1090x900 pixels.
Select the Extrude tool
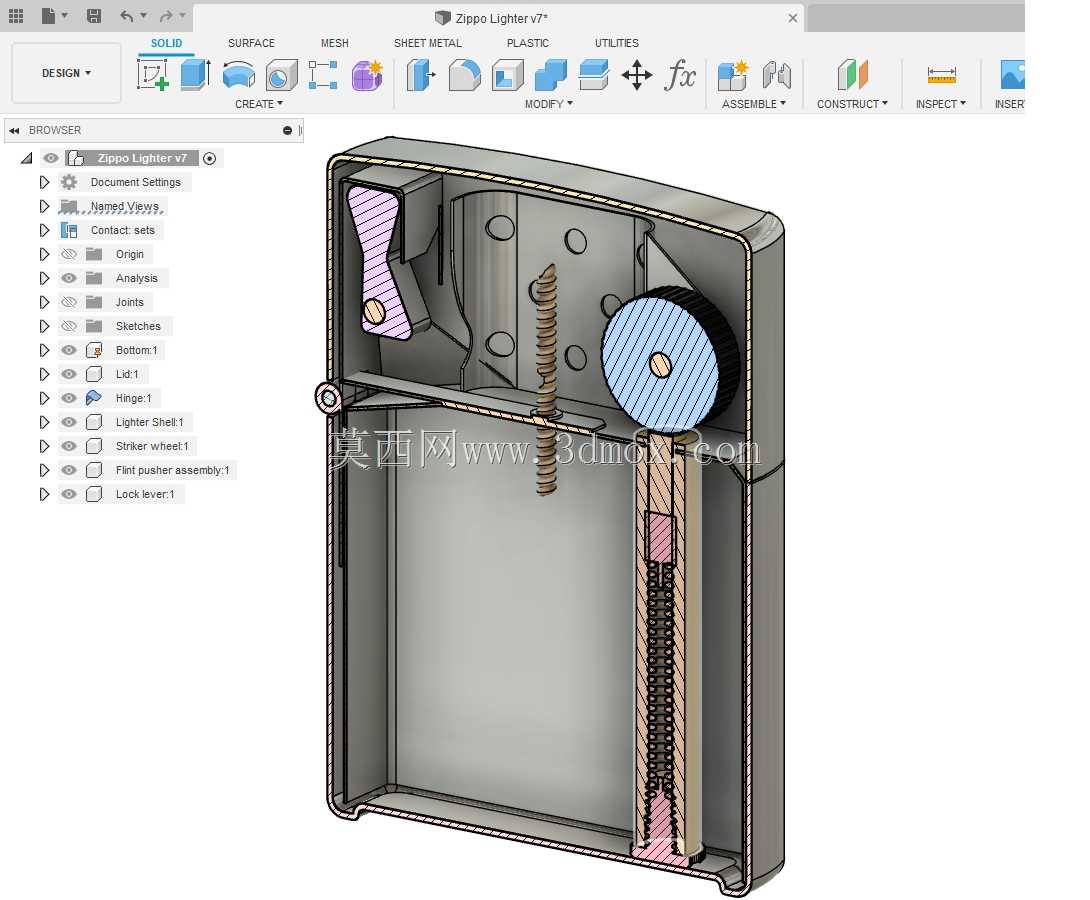coord(196,74)
